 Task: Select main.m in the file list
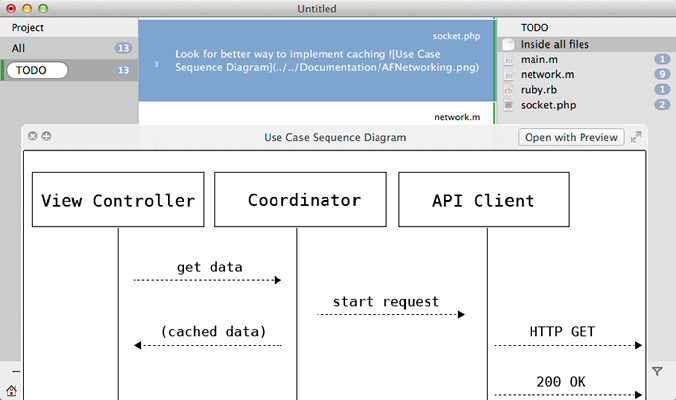click(x=586, y=59)
